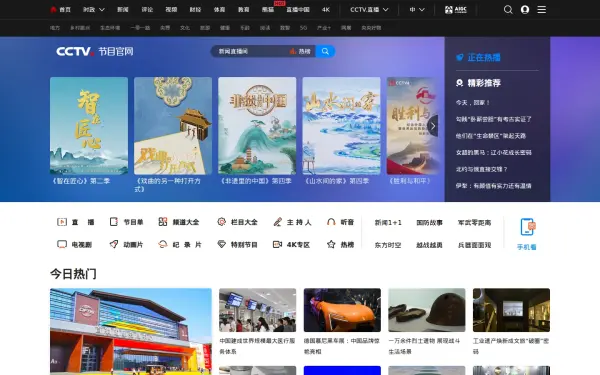This screenshot has width=600, height=375.
Task: Open the 《戏曲的另一种打开方式》 poster
Action: point(173,126)
